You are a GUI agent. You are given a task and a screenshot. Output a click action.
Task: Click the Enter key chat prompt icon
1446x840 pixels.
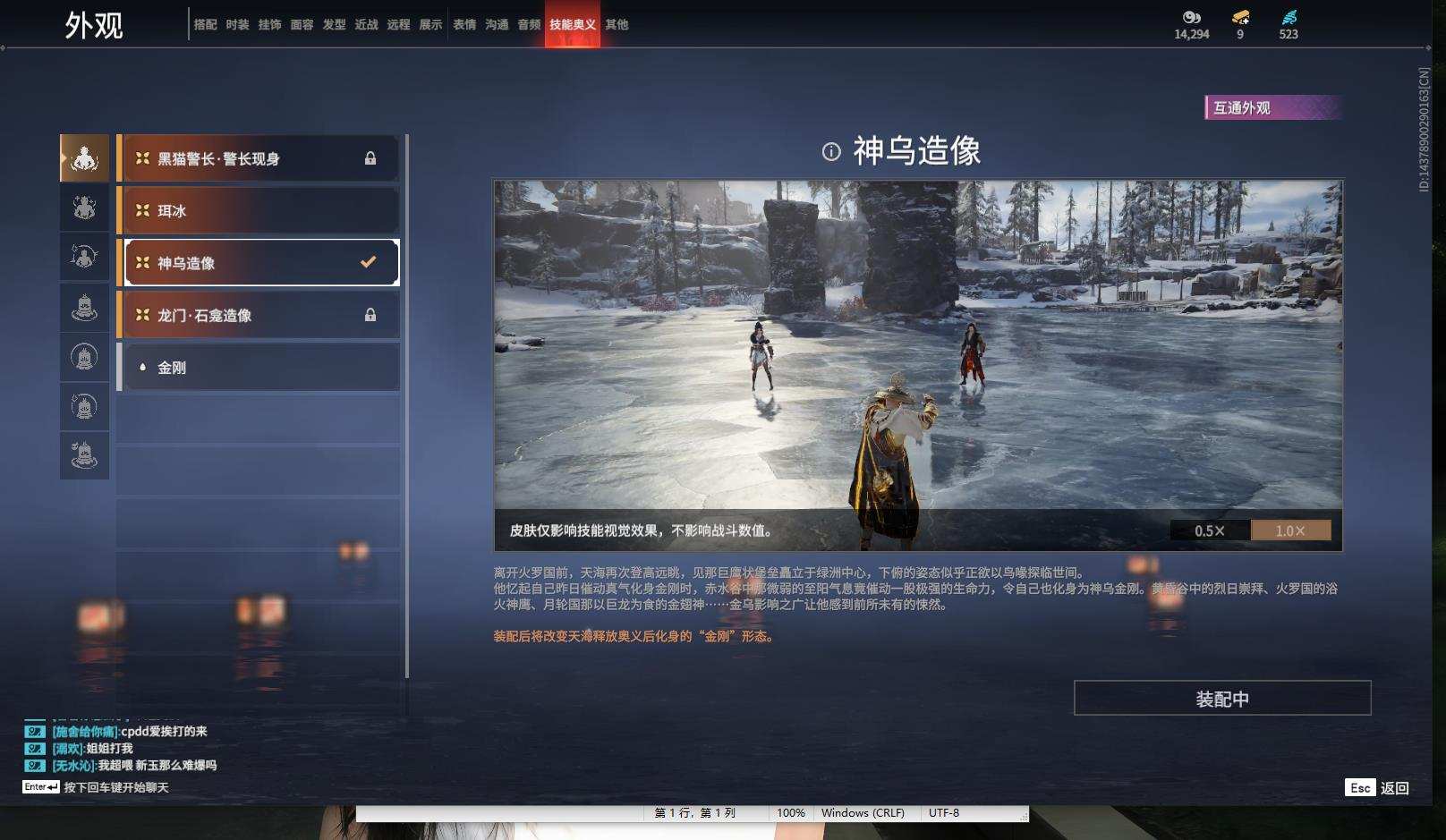pyautogui.click(x=41, y=787)
